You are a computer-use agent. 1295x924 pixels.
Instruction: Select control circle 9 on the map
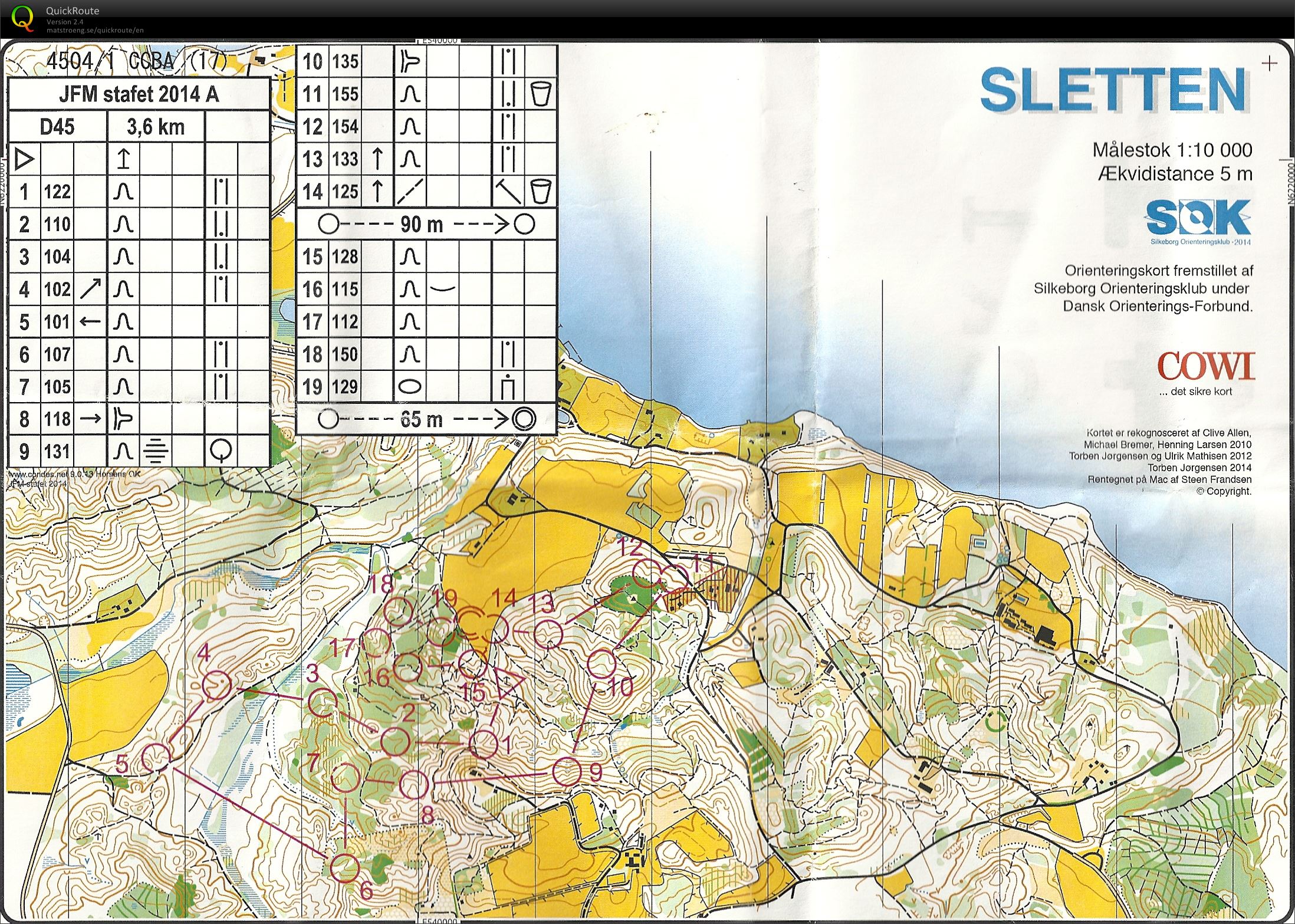567,772
